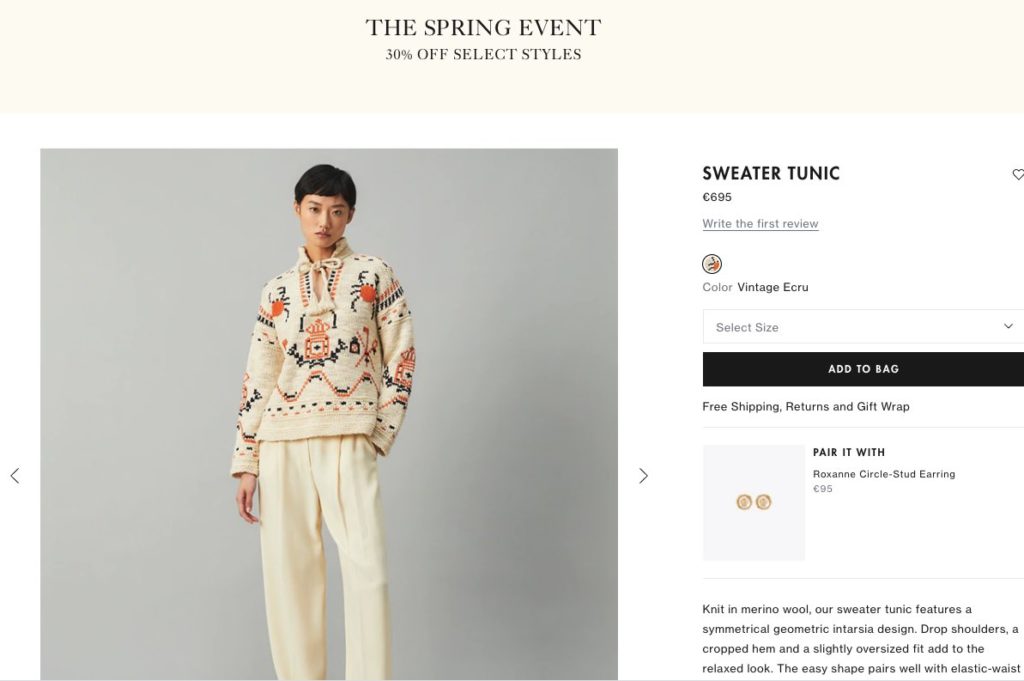Screen dimensions: 1024x681
Task: Open Roanne Circle-Stud Earring thumbnail
Action: click(754, 503)
